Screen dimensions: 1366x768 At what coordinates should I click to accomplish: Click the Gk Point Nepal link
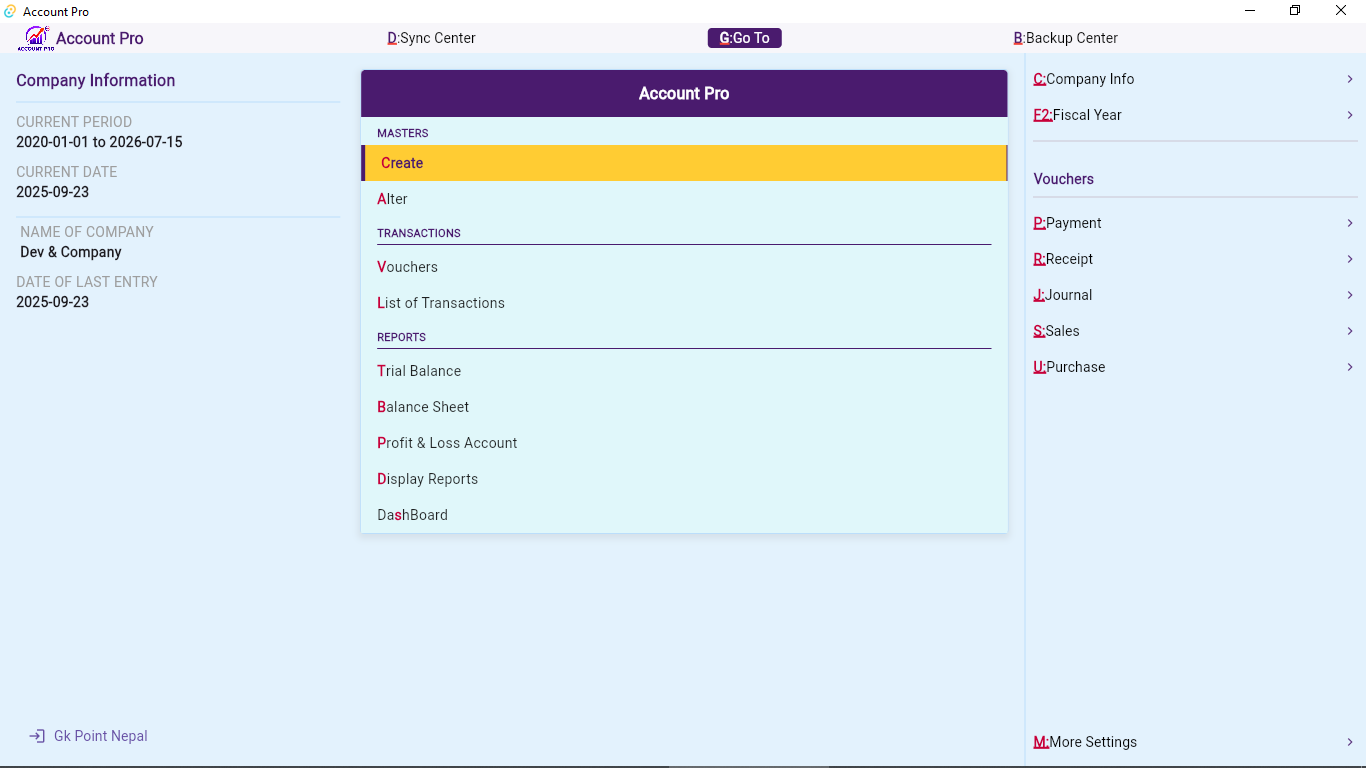(101, 736)
